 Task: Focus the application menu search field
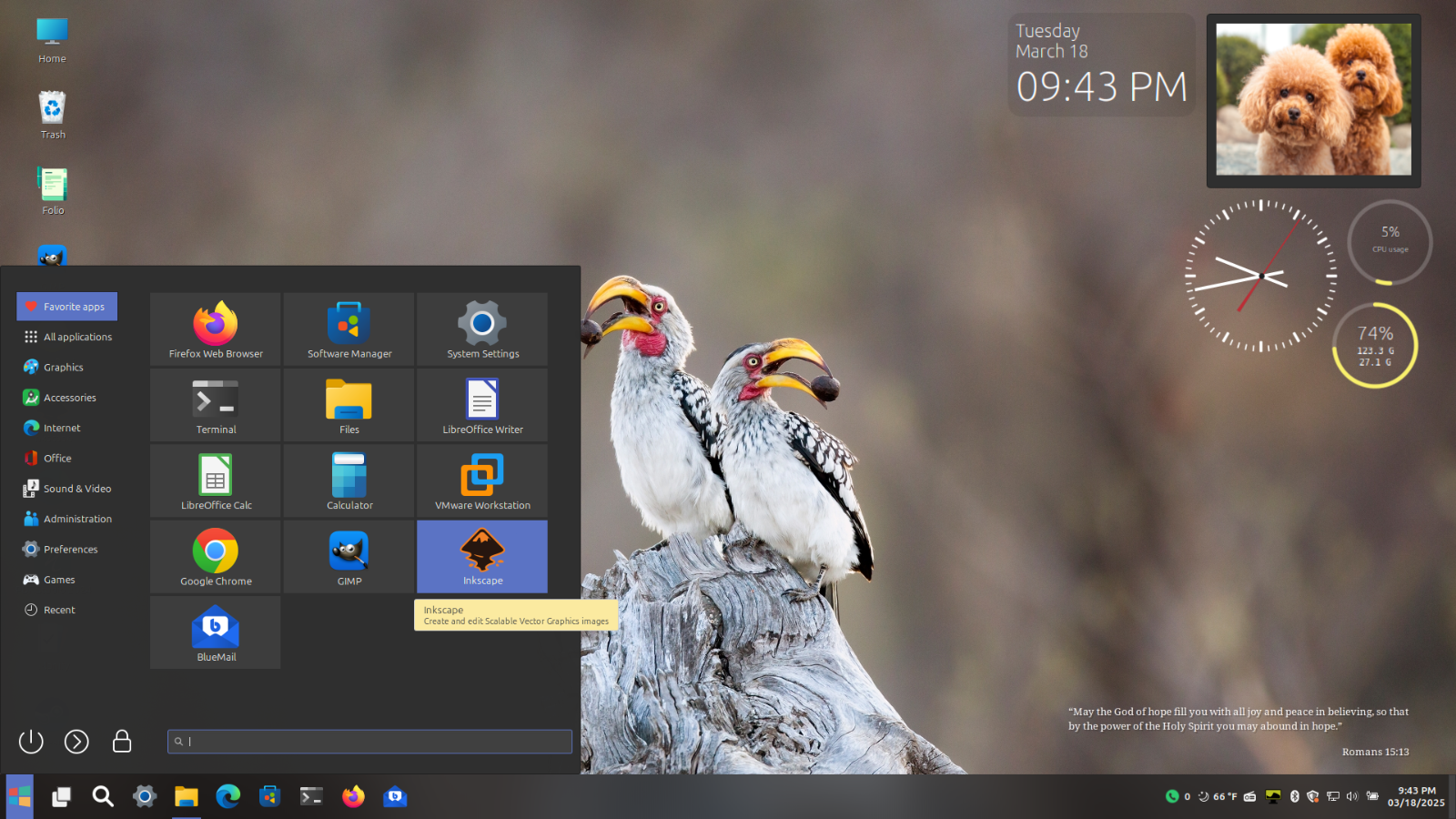(x=369, y=742)
